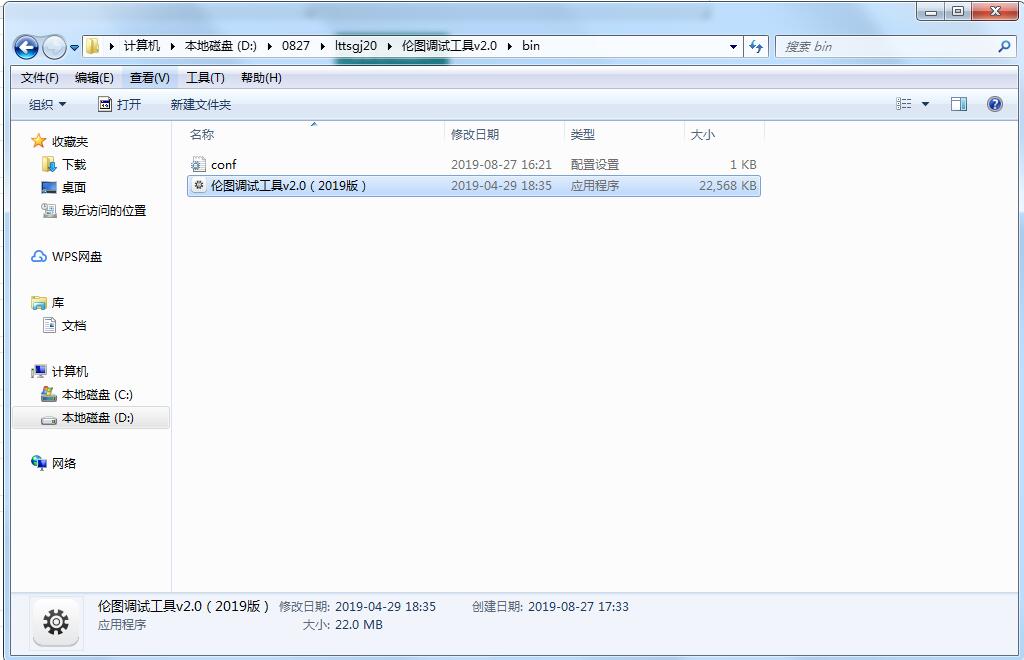Click 大小 22.0 MB in details pane
Screen dimensions: 1024x660
359,625
